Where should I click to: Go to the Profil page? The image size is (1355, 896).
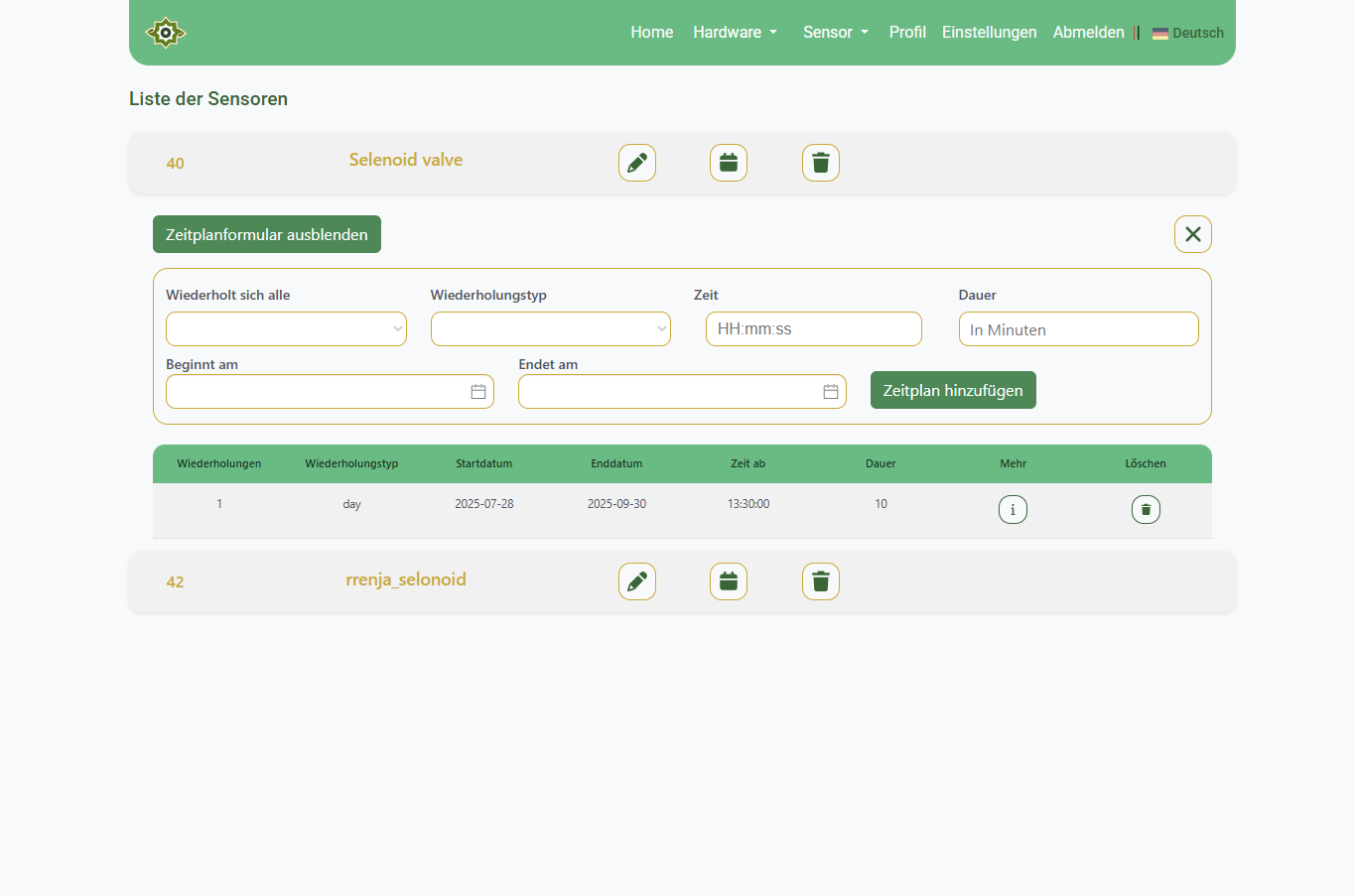(x=907, y=33)
